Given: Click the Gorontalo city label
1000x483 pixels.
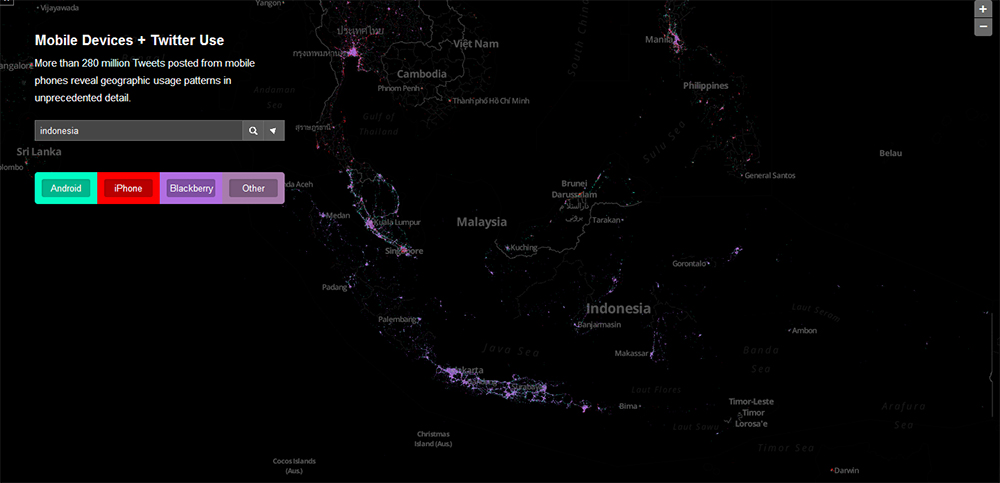Looking at the screenshot, I should [689, 264].
